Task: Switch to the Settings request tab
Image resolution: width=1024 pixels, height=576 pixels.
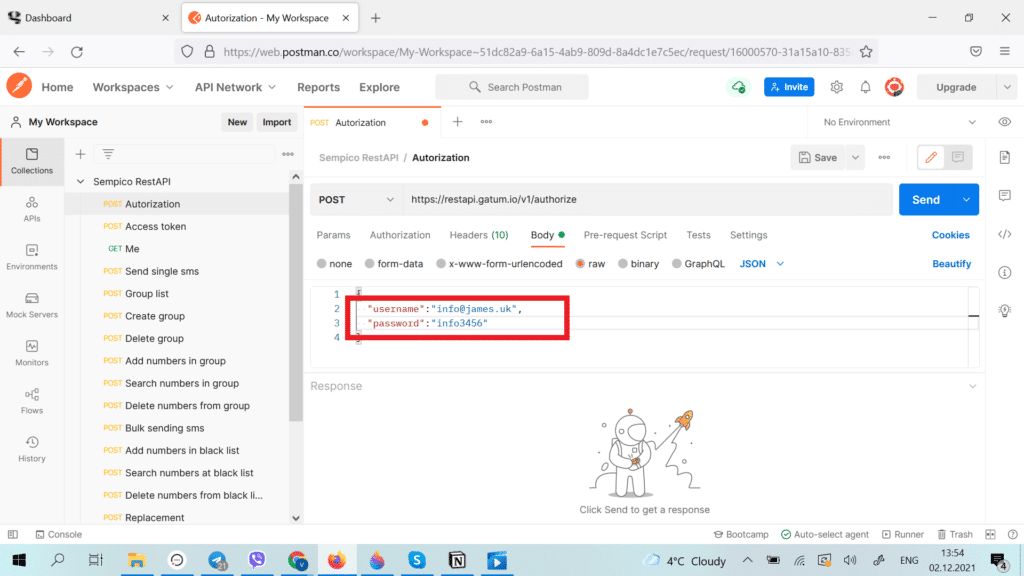Action: [x=748, y=234]
